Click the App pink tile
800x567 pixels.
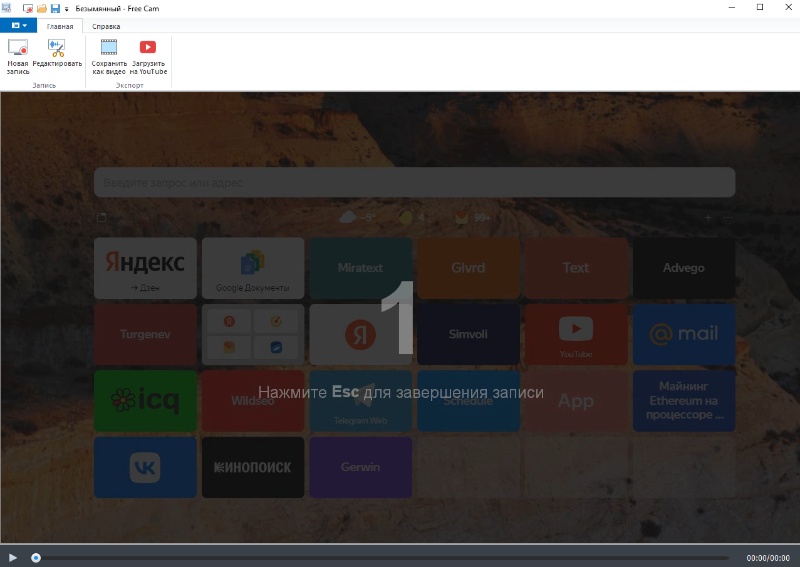[x=576, y=401]
